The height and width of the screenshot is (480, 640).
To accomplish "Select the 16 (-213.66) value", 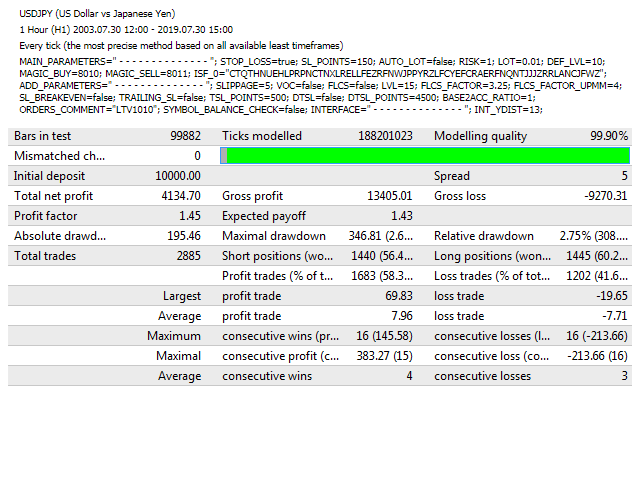I will 597,336.
